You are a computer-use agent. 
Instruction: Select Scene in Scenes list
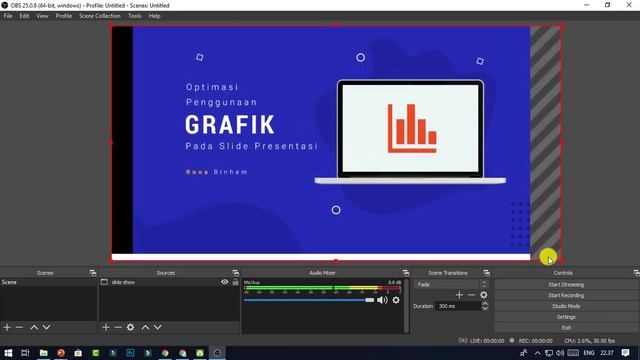pos(48,282)
